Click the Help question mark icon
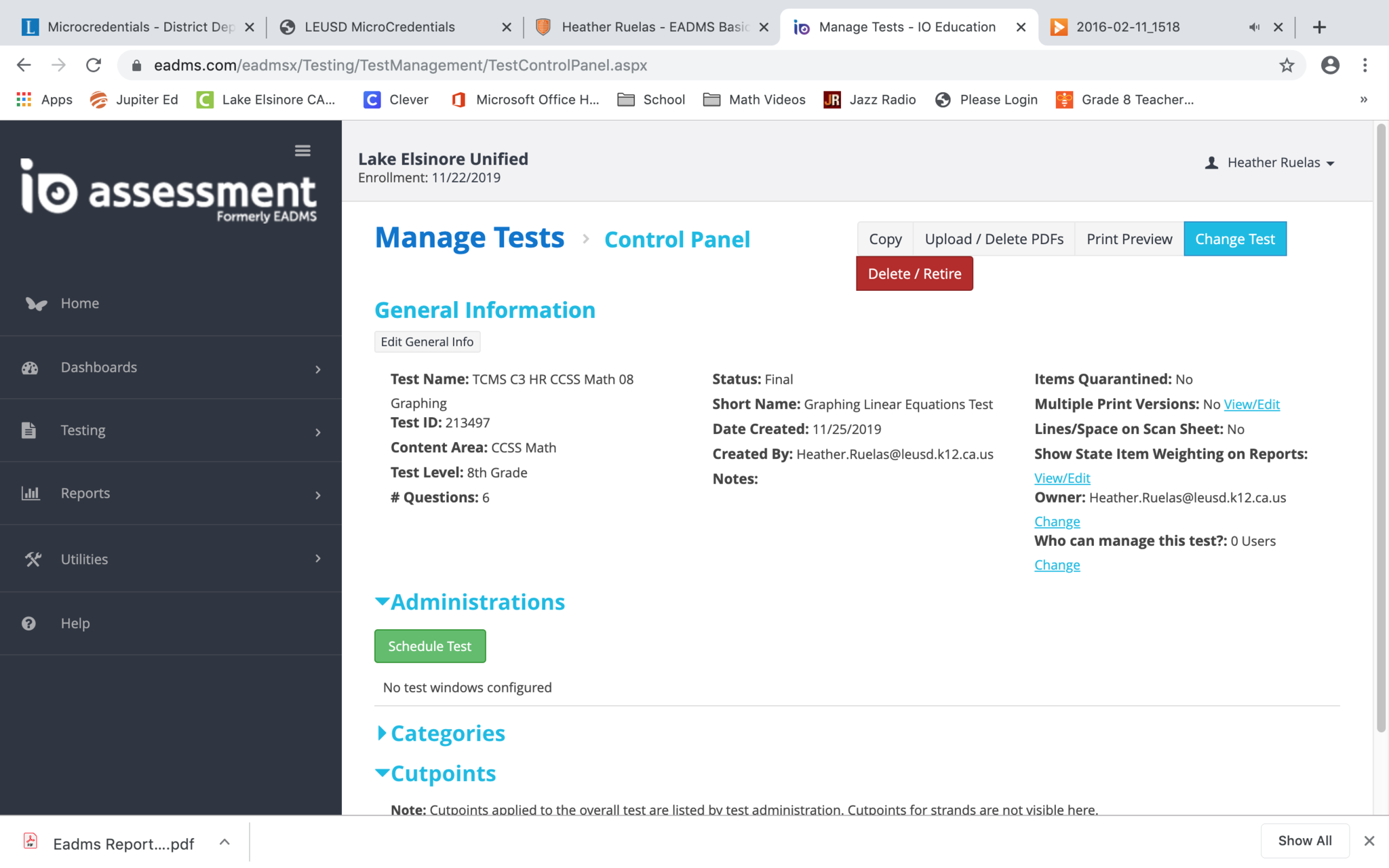The height and width of the screenshot is (868, 1389). (28, 623)
